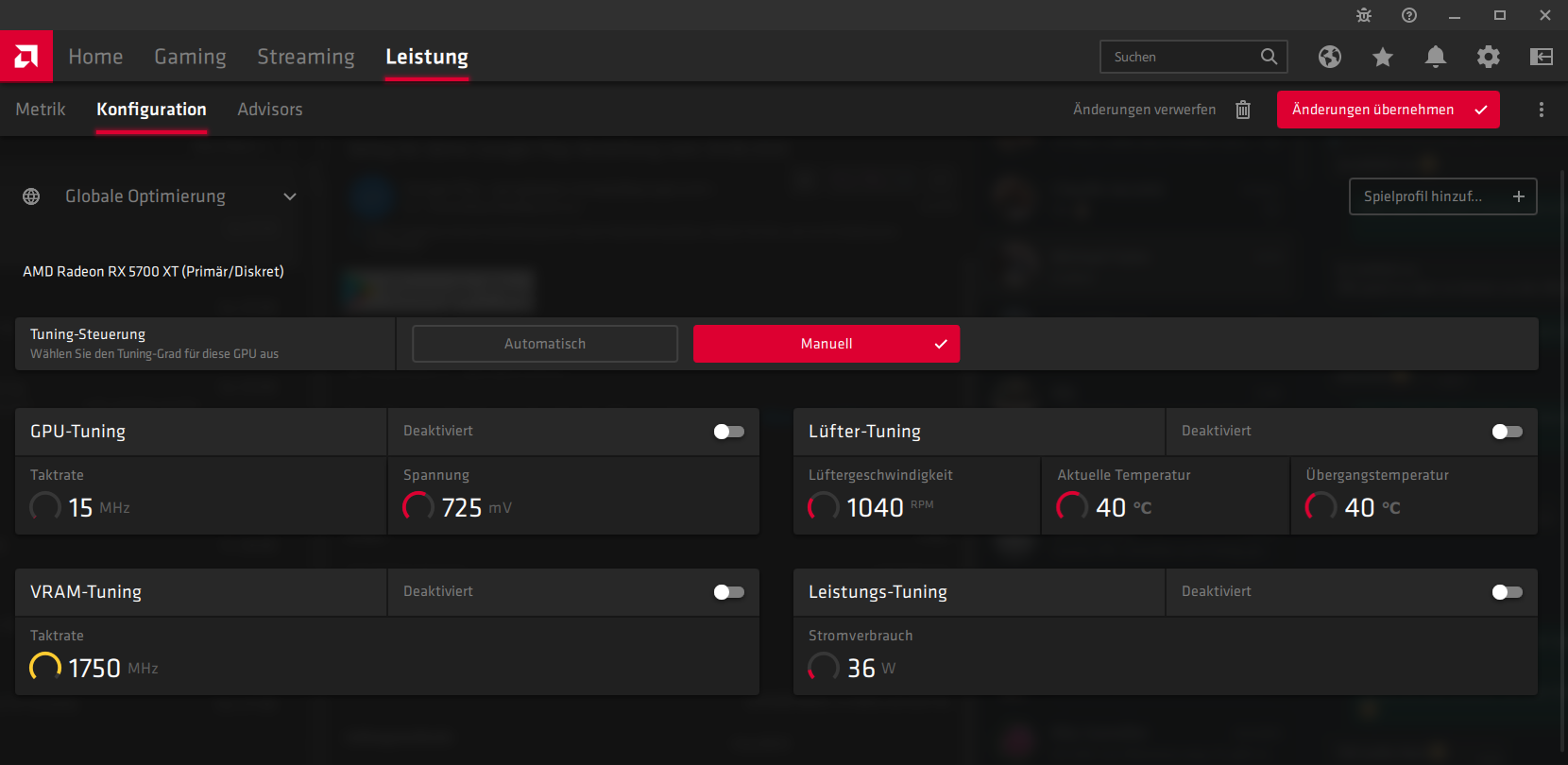Click Spielprofil hinzuf... button

[1443, 196]
